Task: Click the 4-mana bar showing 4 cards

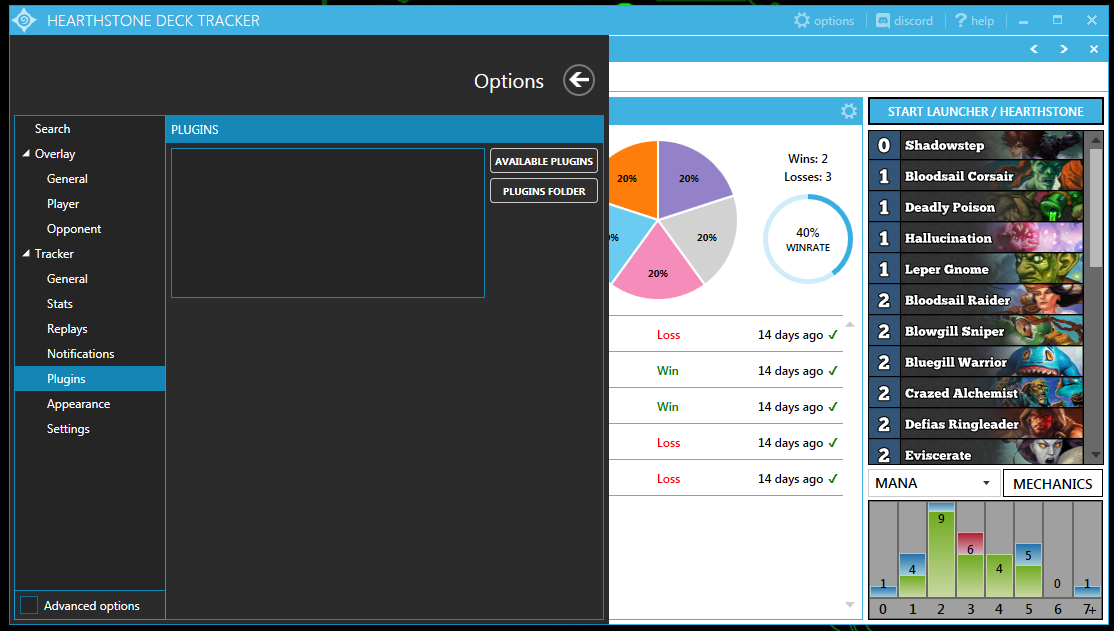Action: (999, 576)
